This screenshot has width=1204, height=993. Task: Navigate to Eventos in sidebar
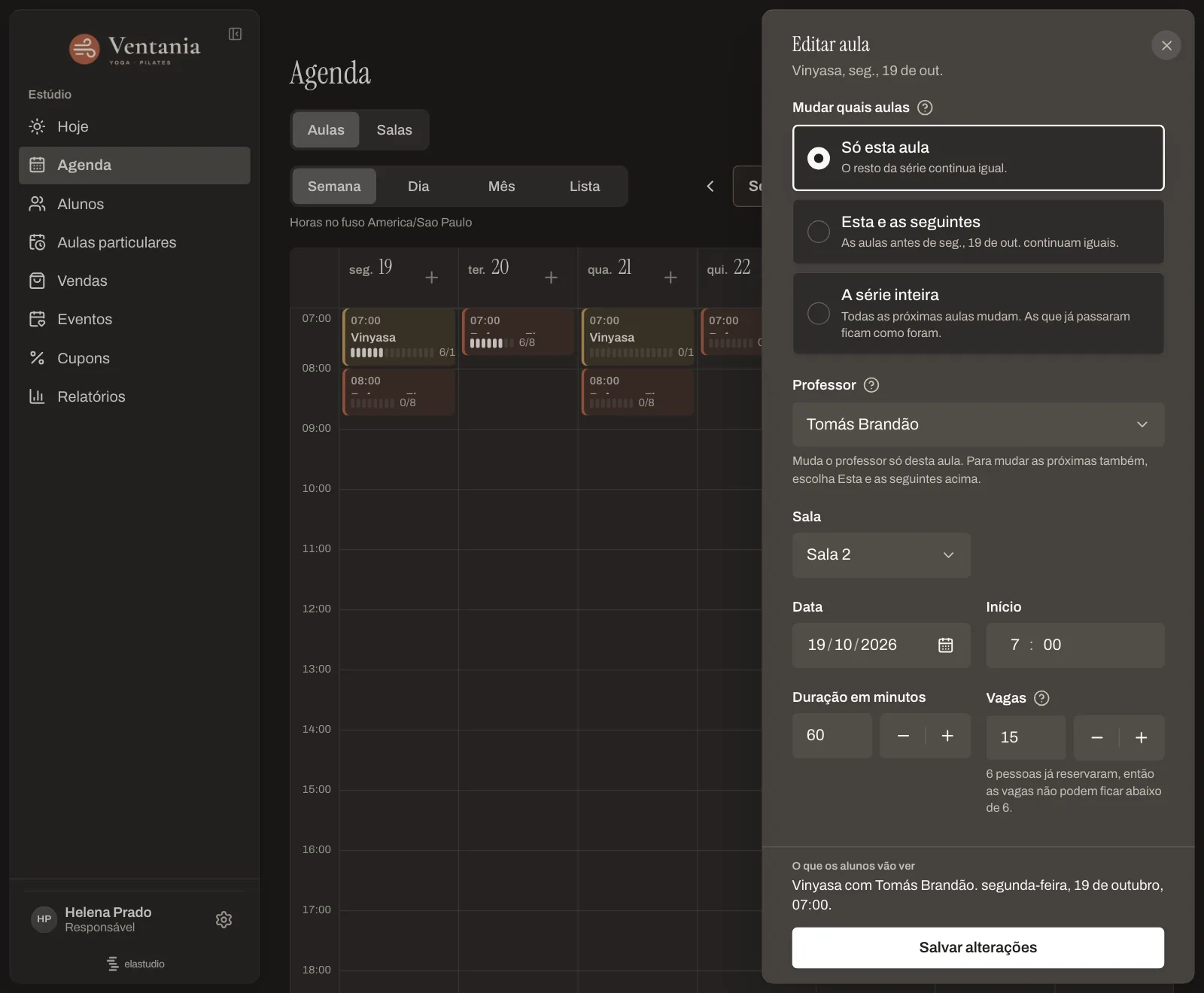pyautogui.click(x=135, y=319)
